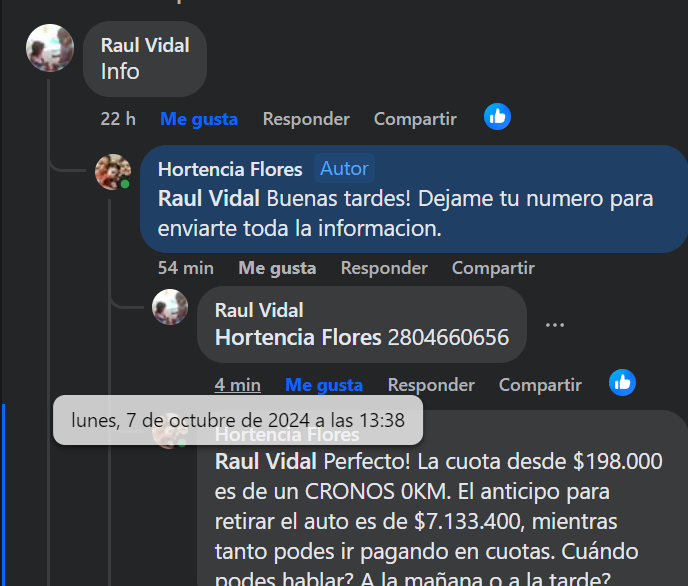Click the thumbs-up reaction beside the phone number comment
688x586 pixels.
(x=622, y=382)
